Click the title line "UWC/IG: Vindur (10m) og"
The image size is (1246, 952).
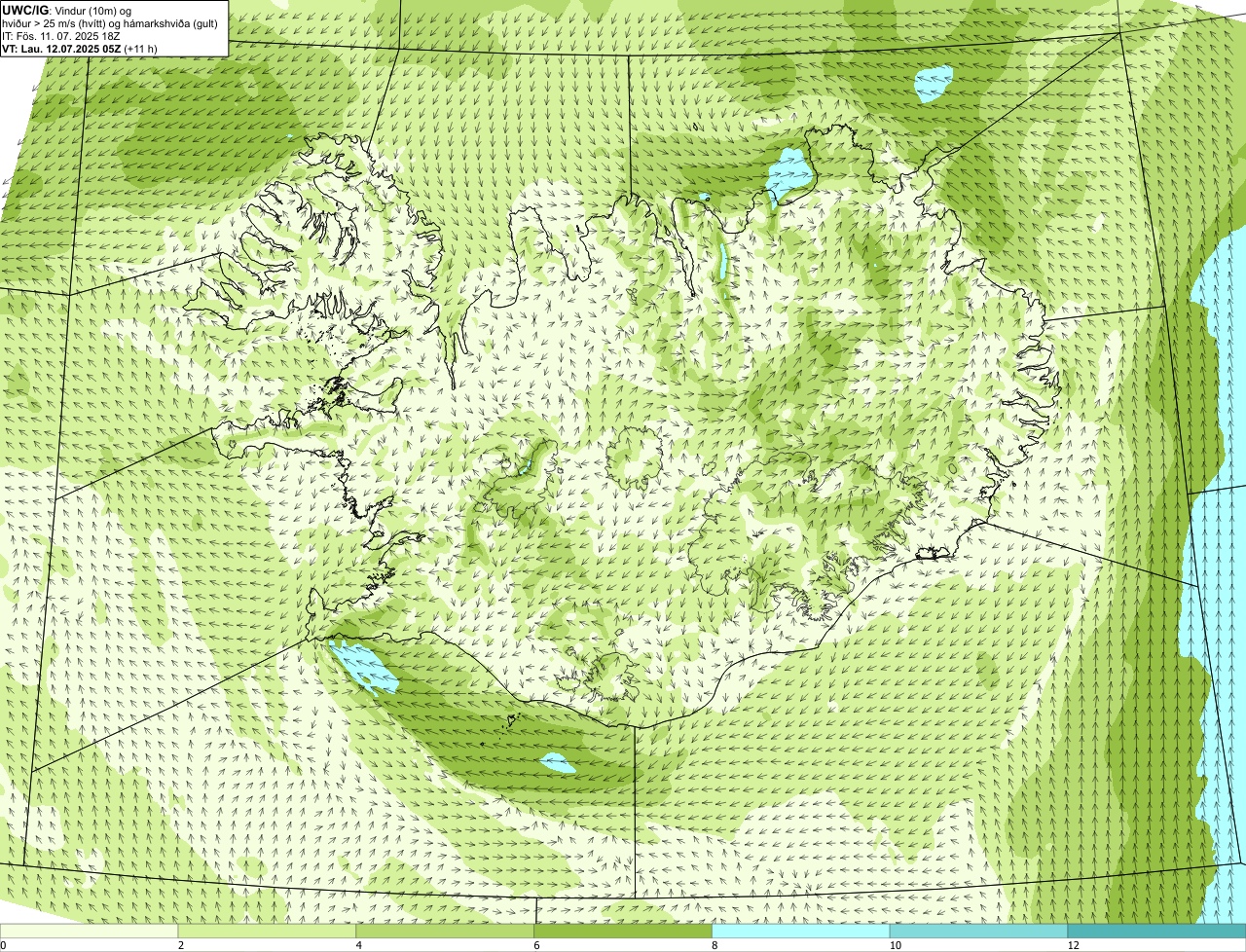point(66,10)
